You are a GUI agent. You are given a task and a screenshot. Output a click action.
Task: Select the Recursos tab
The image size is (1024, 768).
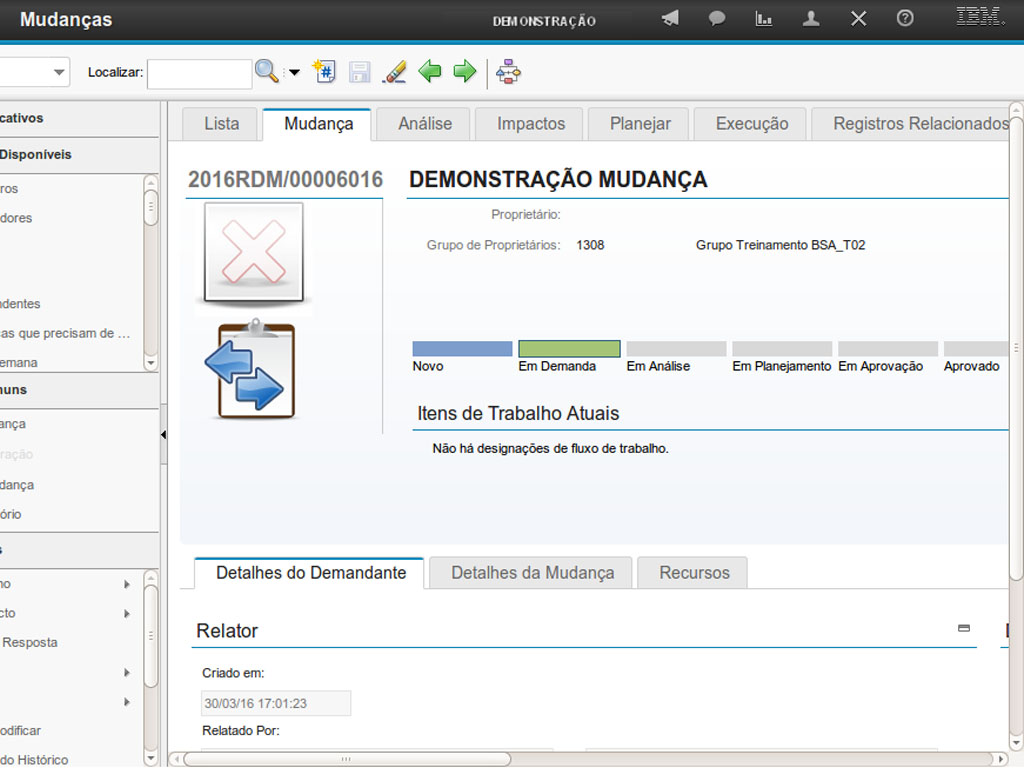(694, 573)
